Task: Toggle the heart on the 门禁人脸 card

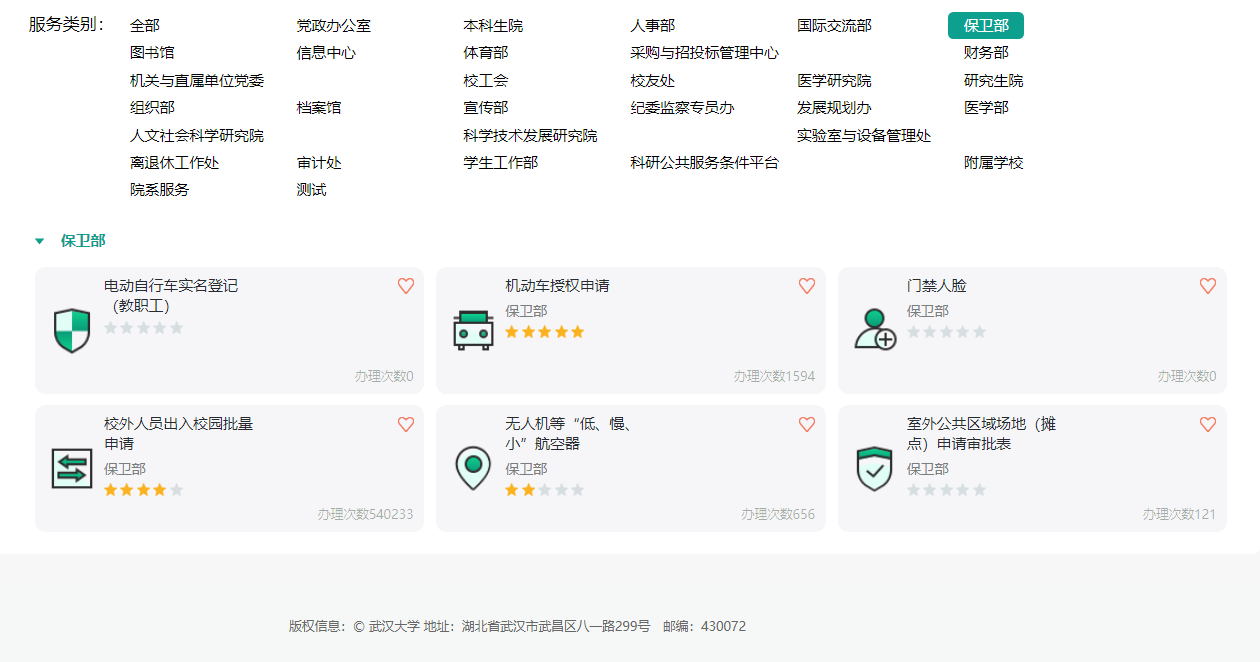Action: pyautogui.click(x=1208, y=286)
